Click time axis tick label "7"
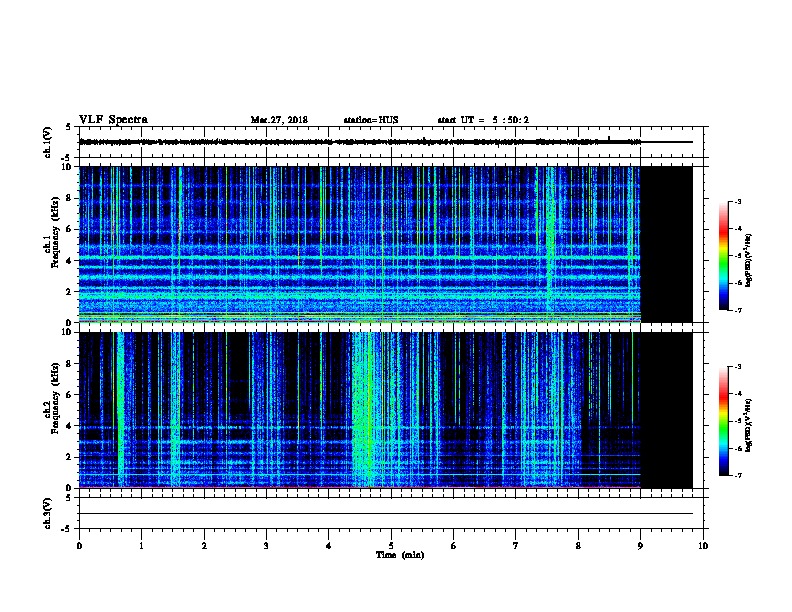The width and height of the screenshot is (792, 612). [x=516, y=546]
